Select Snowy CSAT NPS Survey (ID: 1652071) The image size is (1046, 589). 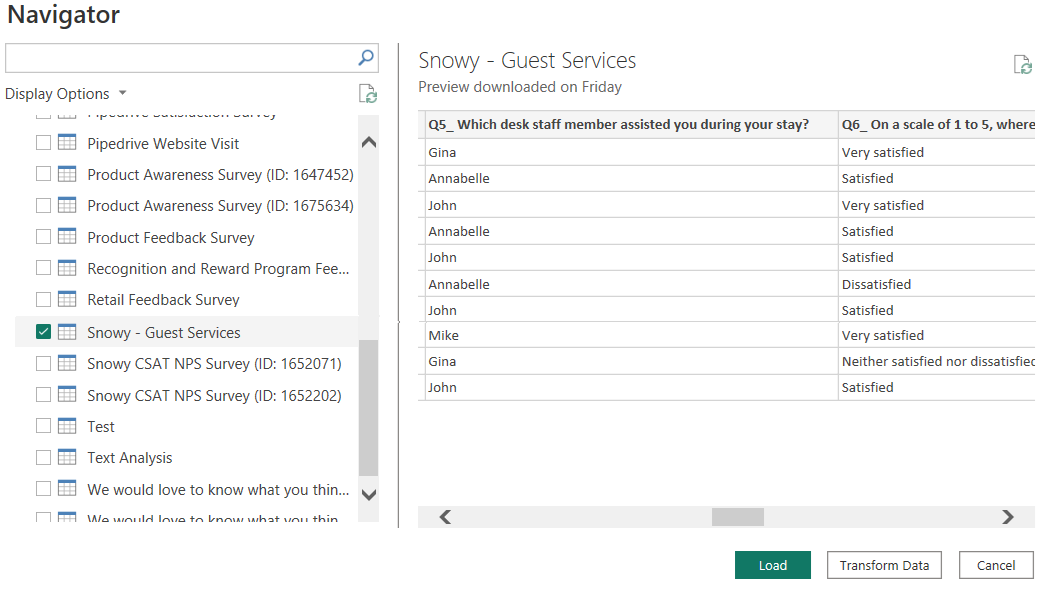click(x=214, y=364)
